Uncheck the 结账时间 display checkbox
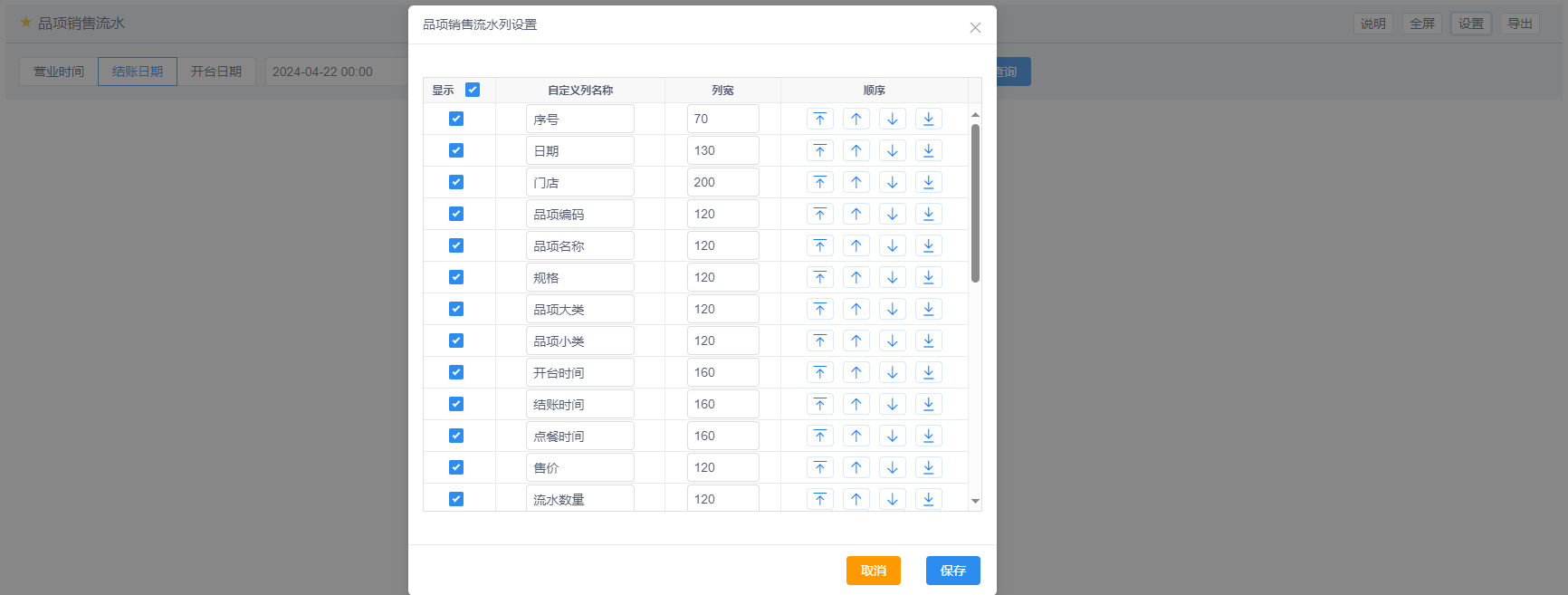The width and height of the screenshot is (1568, 595). [x=456, y=404]
